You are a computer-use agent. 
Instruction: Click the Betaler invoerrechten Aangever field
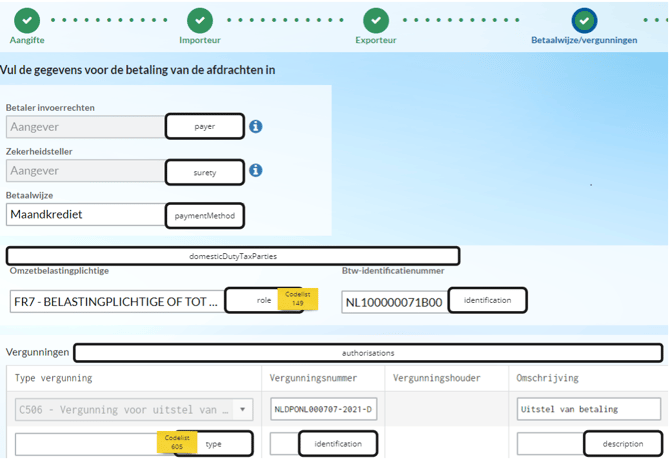pos(85,127)
